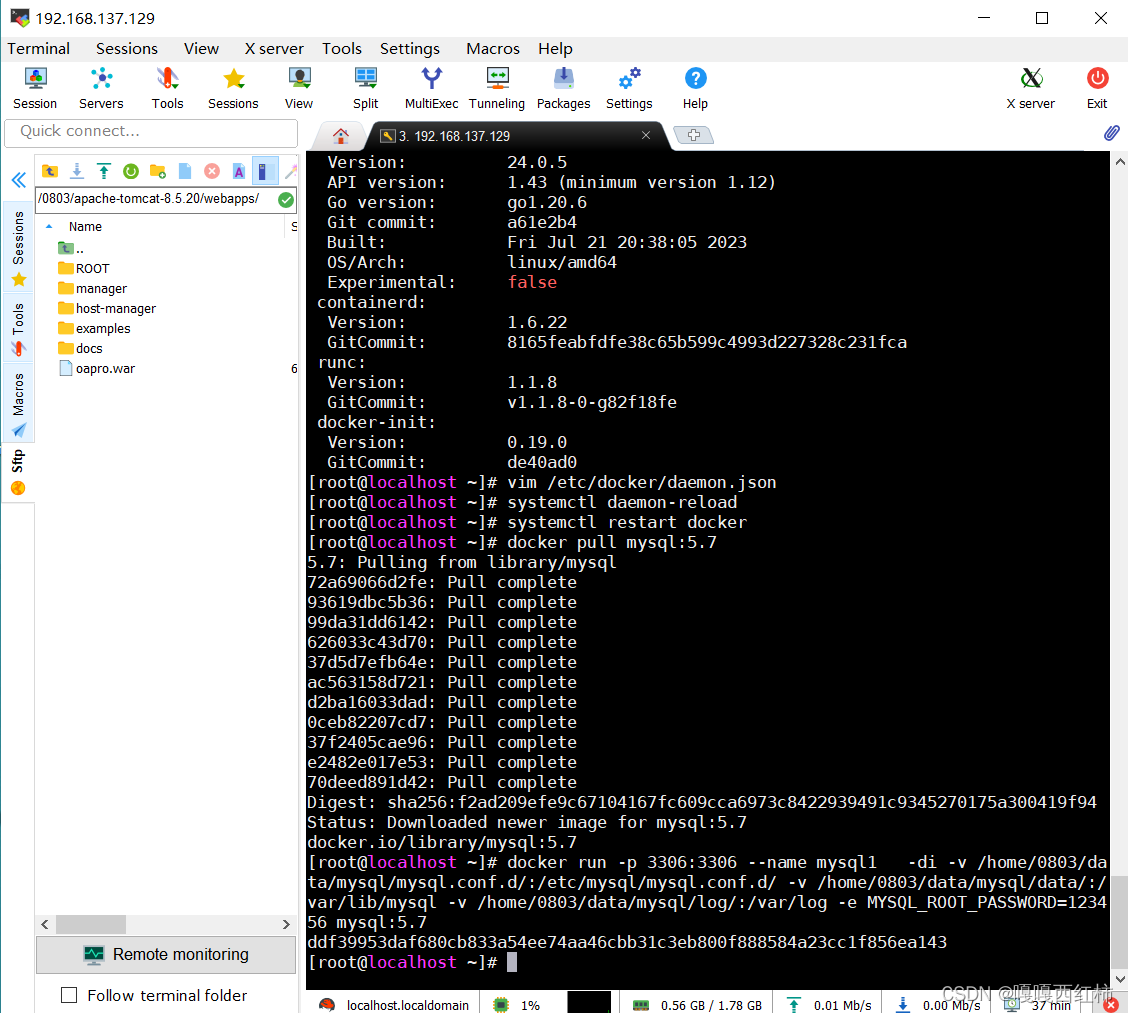Click the View toolbar icon

[x=299, y=88]
